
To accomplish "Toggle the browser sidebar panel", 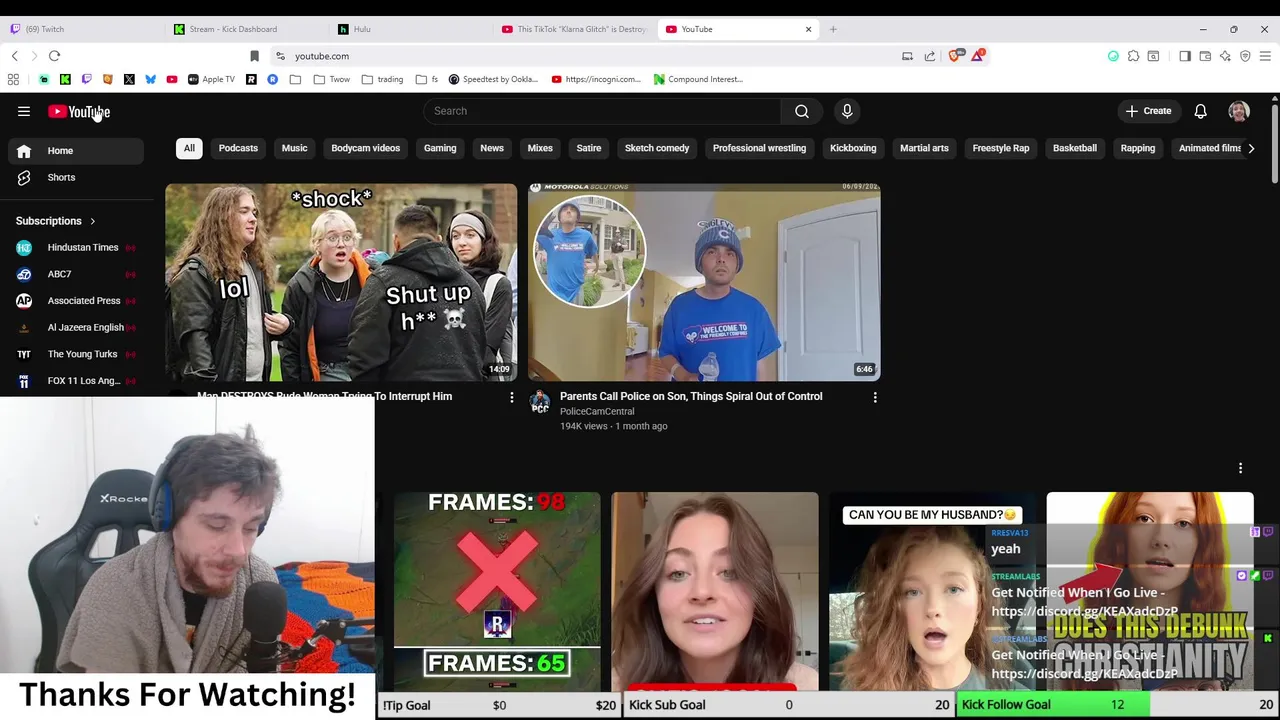I will (x=1185, y=56).
